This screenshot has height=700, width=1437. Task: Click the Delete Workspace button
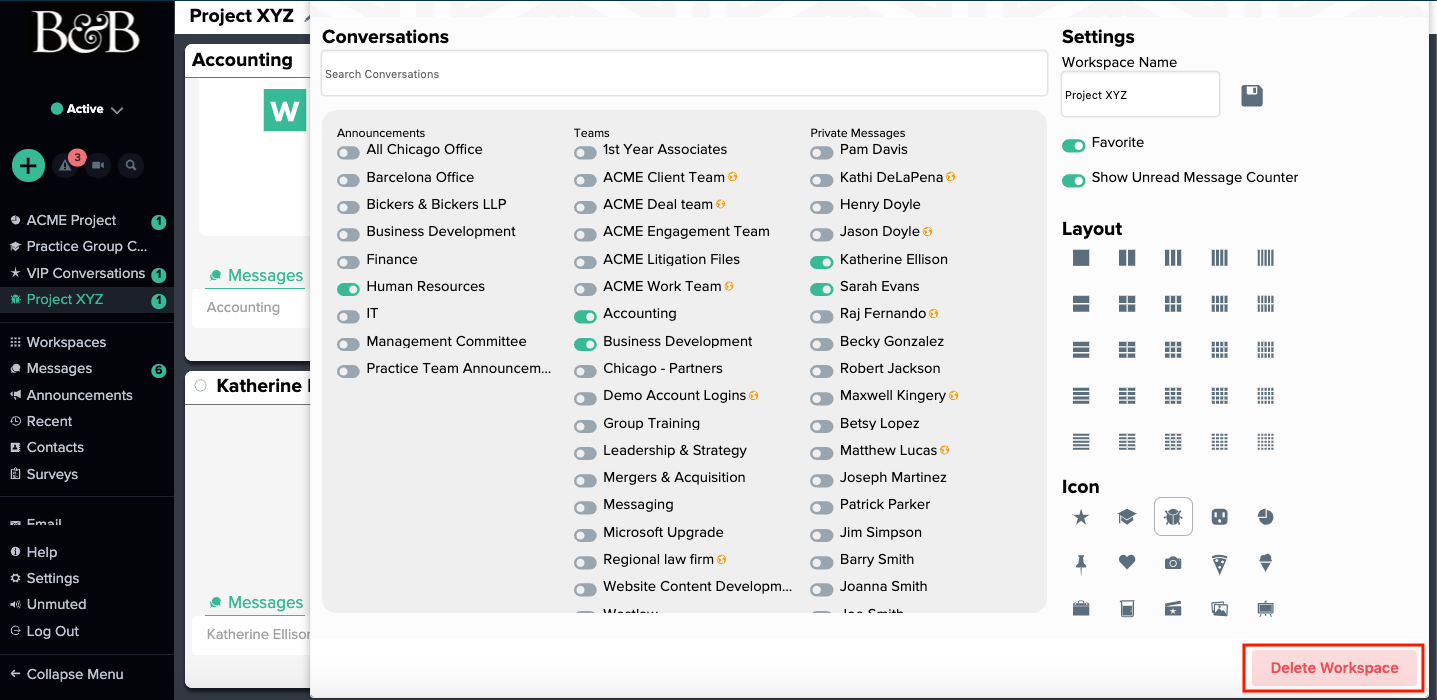tap(1333, 668)
